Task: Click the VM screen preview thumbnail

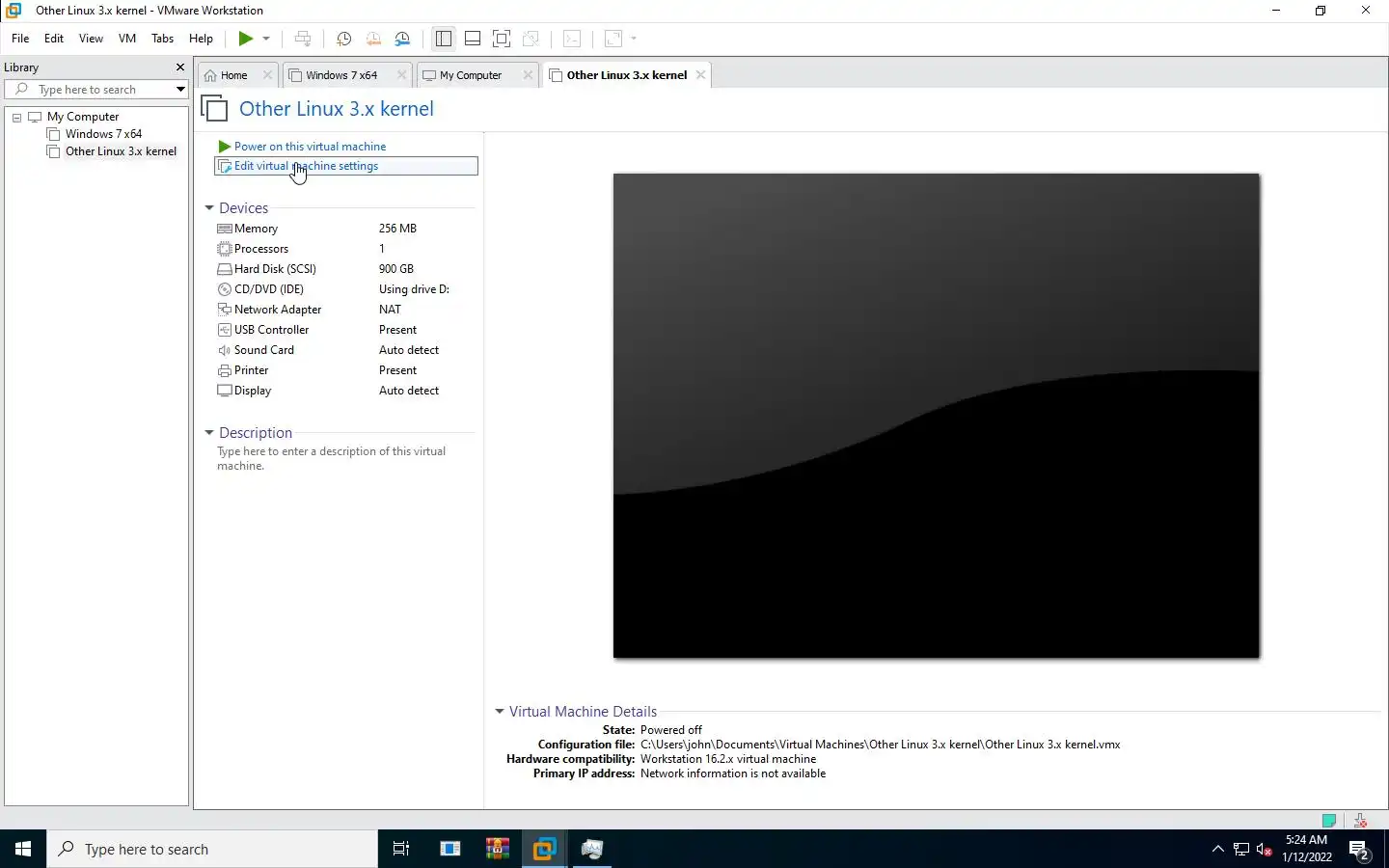Action: 937,416
